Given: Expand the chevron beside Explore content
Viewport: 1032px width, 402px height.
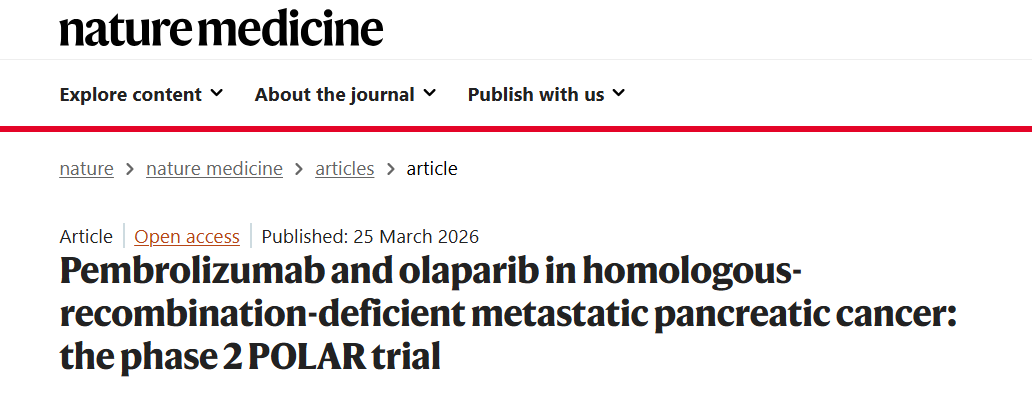Looking at the screenshot, I should [216, 94].
